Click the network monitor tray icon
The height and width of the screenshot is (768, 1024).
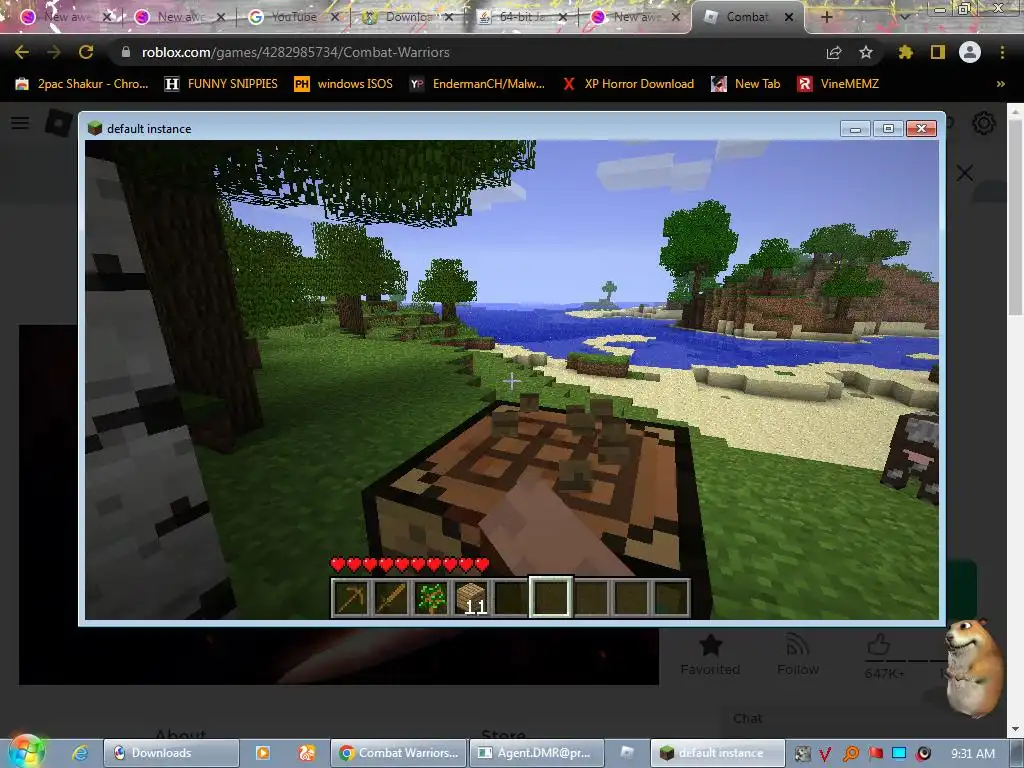899,754
